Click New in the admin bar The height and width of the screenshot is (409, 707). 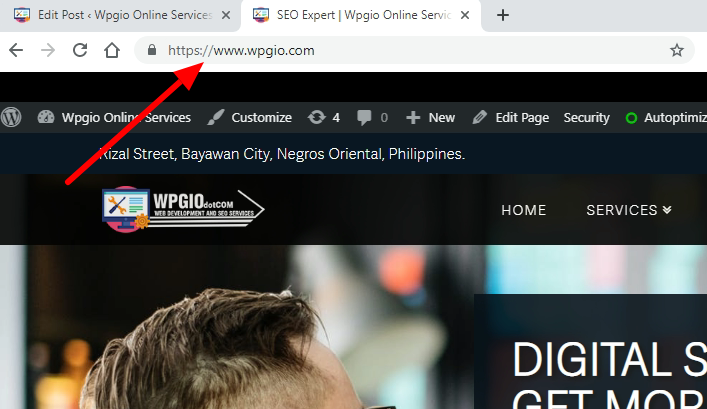coord(430,118)
